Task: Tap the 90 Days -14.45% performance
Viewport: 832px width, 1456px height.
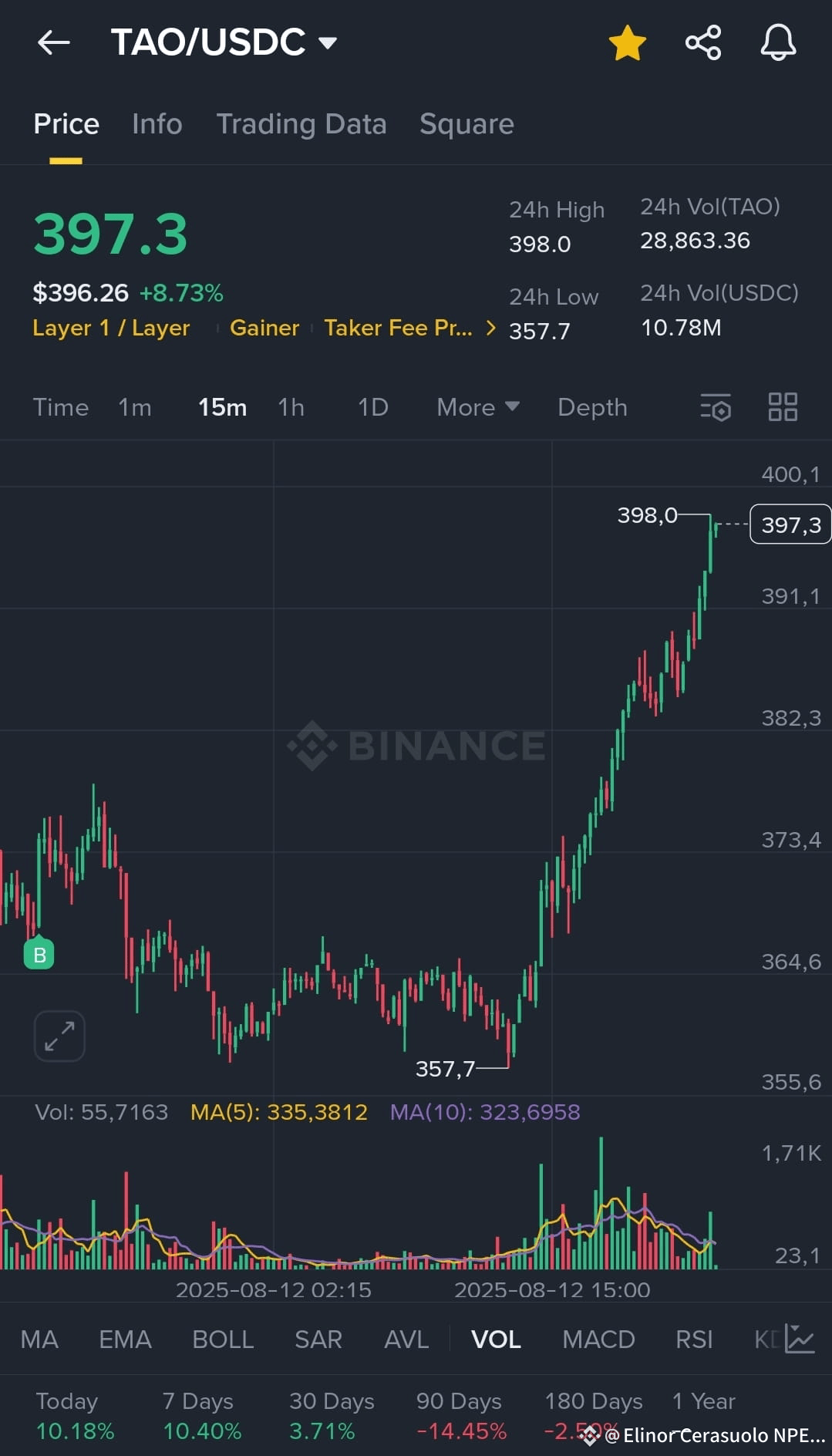Action: tap(461, 1416)
